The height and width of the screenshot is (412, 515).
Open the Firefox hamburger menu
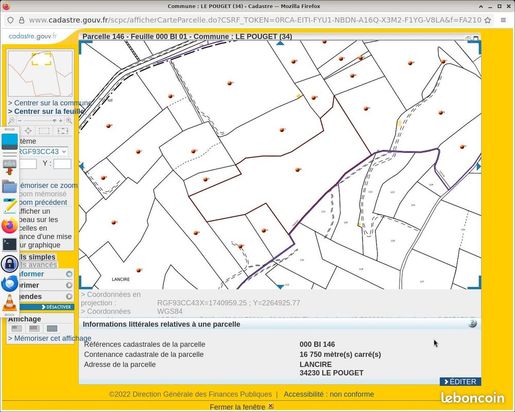tap(503, 20)
